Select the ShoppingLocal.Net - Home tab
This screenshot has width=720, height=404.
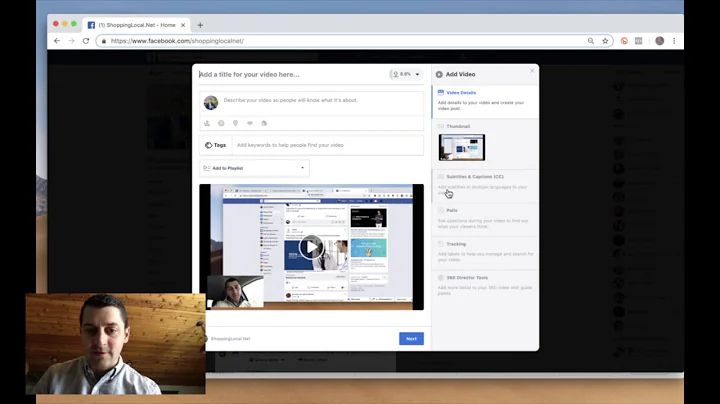[x=136, y=25]
